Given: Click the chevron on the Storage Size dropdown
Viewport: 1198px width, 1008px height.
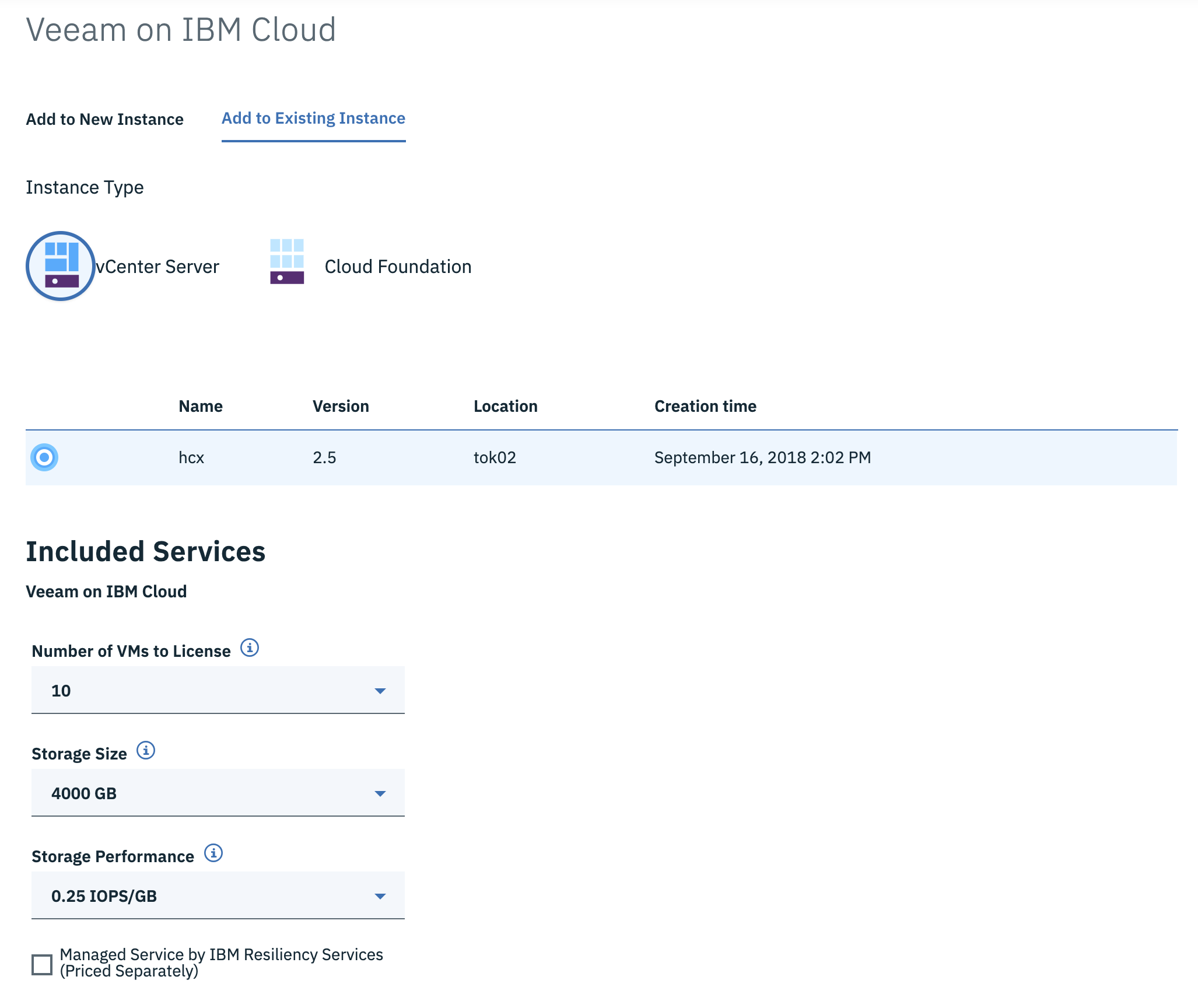Looking at the screenshot, I should [x=380, y=793].
